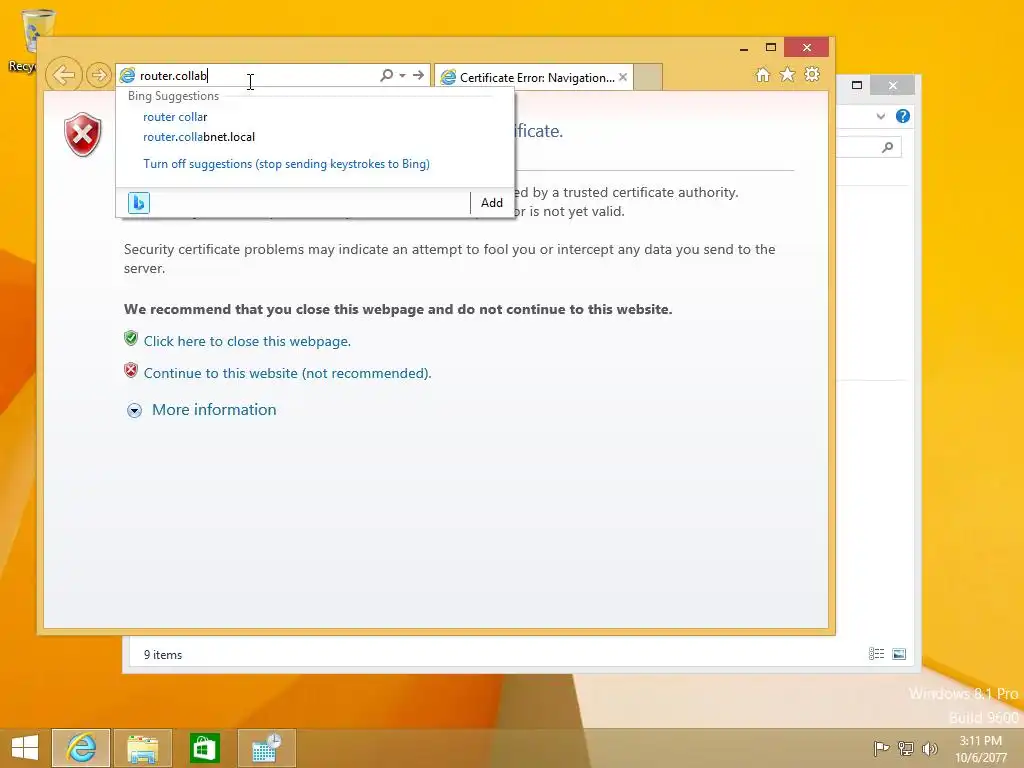Viewport: 1024px width, 768px height.
Task: Open a new blank tab
Action: [x=648, y=77]
